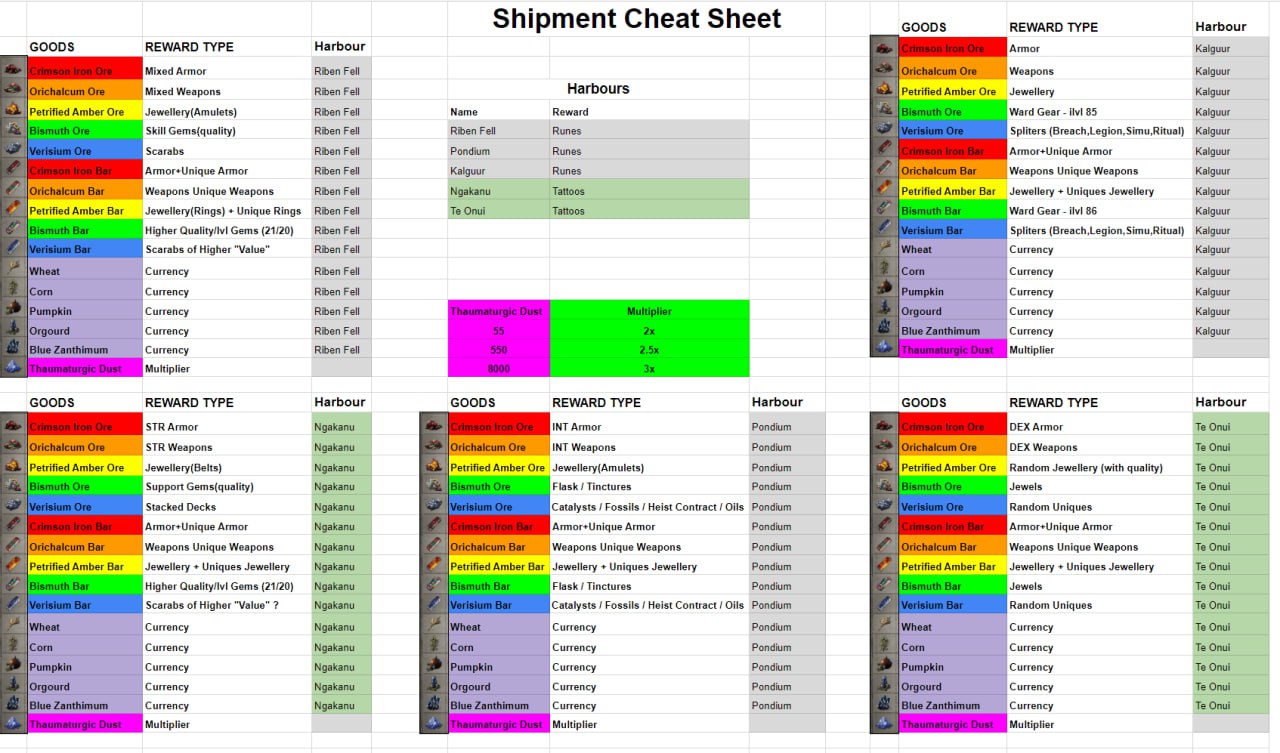1280x753 pixels.
Task: Click the Bismuth Ore icon in Ngakanu table
Action: [13, 486]
